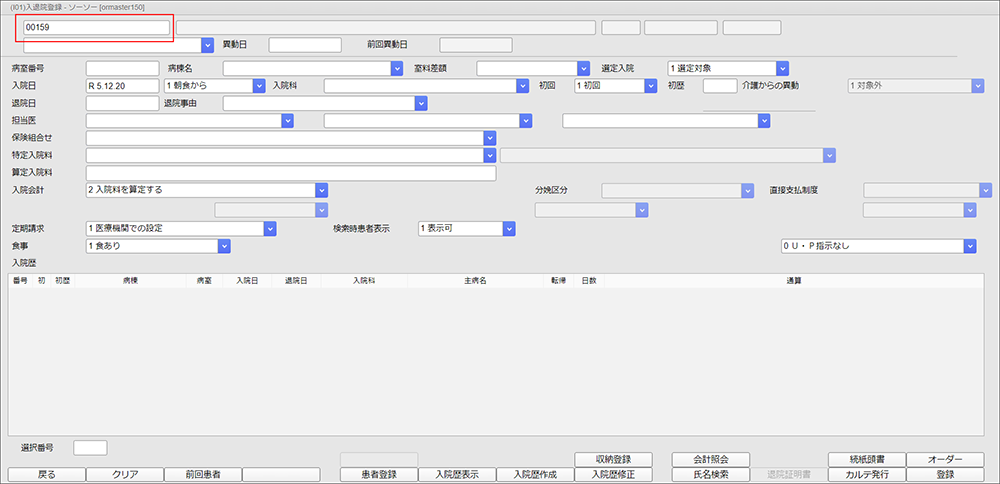Expand the 0 U・P指示なし dropdown

969,246
